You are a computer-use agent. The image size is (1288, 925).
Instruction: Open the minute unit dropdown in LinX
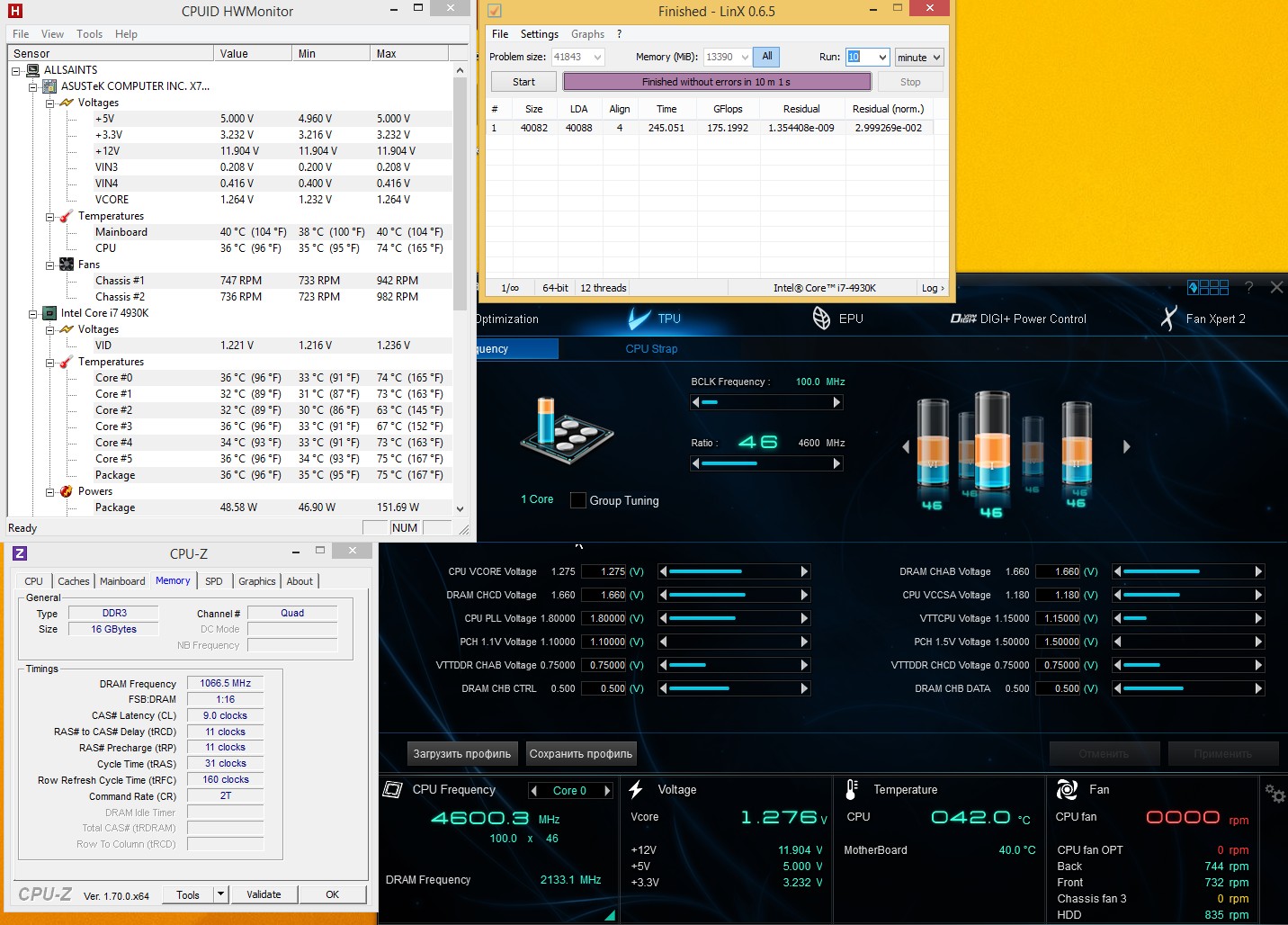click(x=919, y=57)
